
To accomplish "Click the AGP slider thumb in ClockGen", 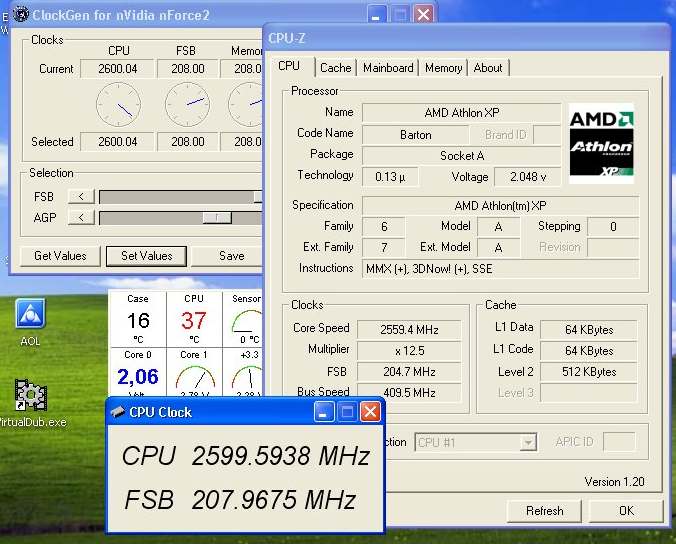I will [x=217, y=217].
